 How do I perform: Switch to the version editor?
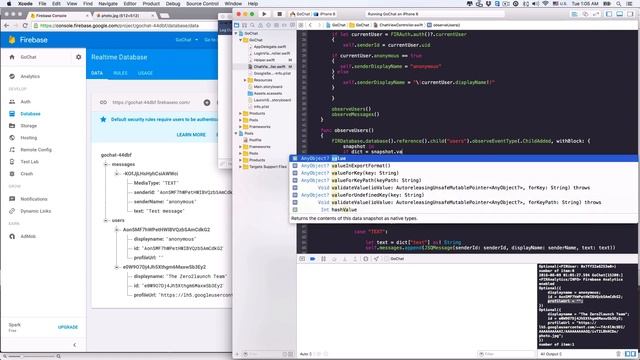click(x=596, y=14)
